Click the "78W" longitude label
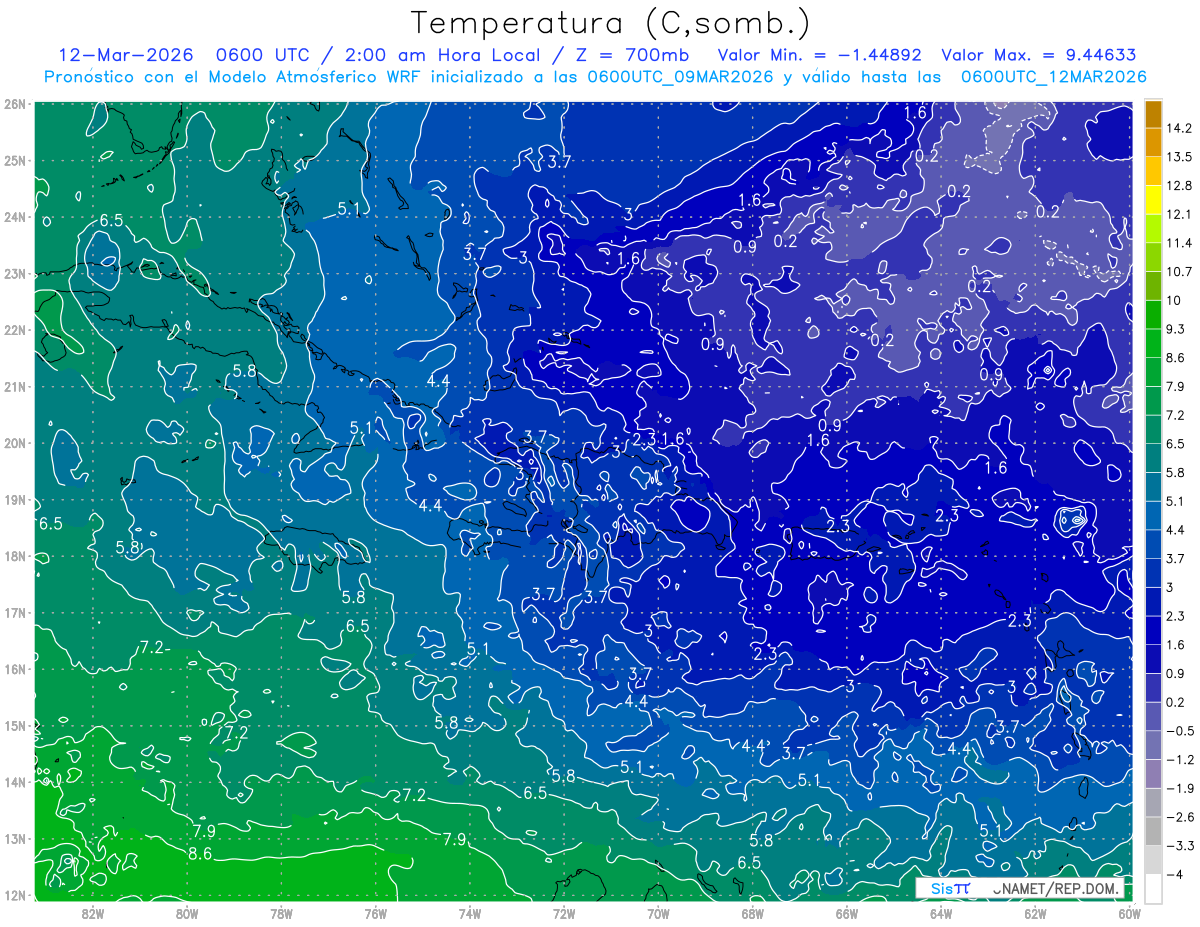1200x927 pixels. point(281,914)
